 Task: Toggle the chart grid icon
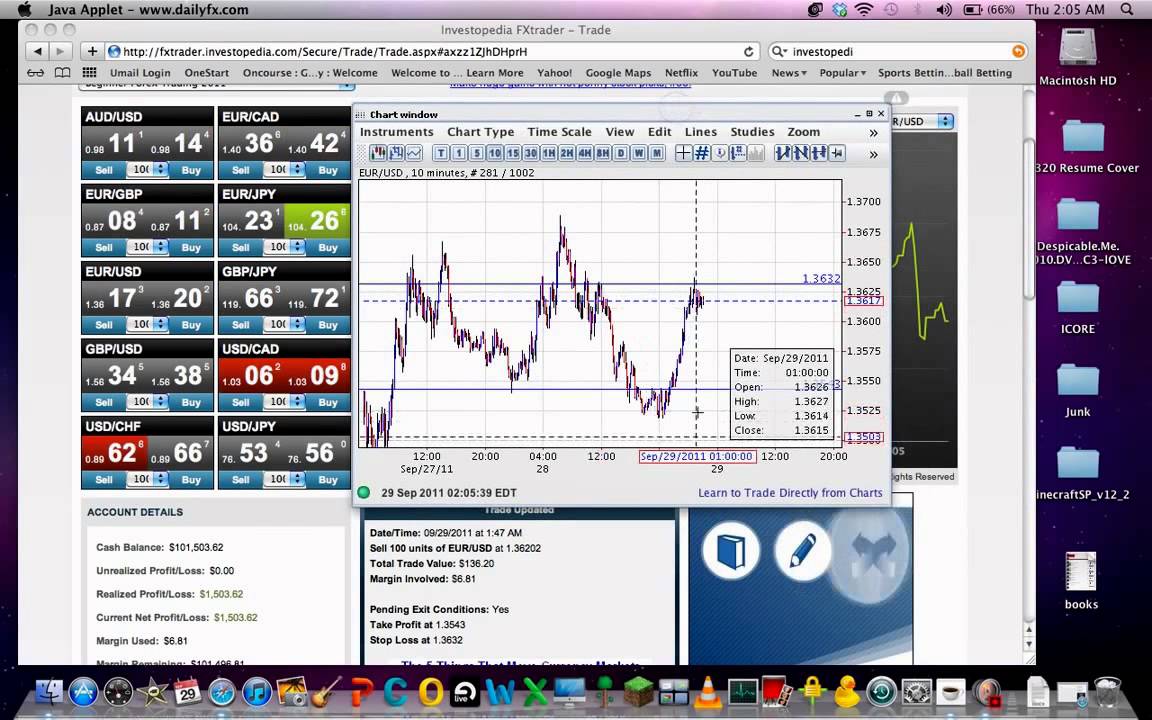pyautogui.click(x=702, y=153)
